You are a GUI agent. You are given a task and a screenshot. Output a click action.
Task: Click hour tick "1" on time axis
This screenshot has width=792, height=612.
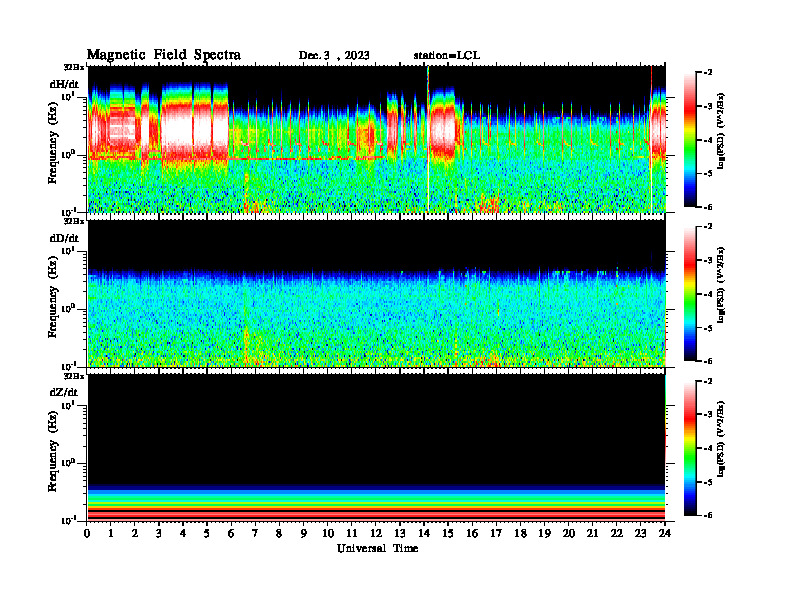click(x=111, y=533)
